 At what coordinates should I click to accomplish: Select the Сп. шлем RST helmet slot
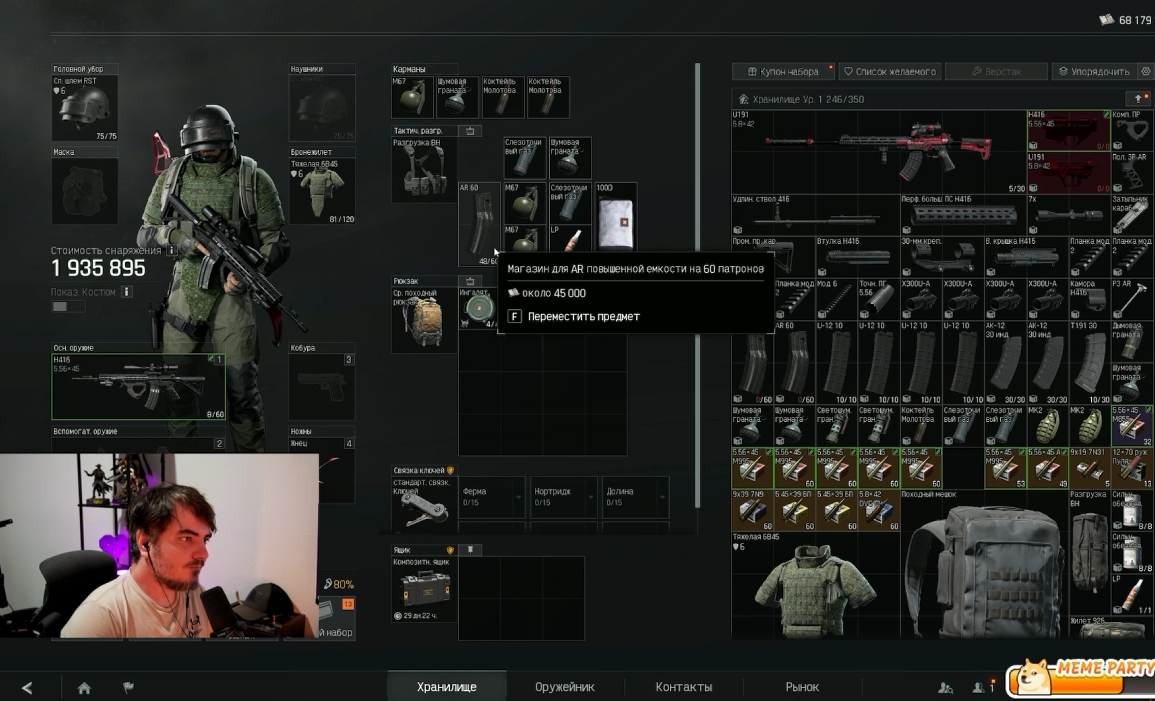(85, 108)
